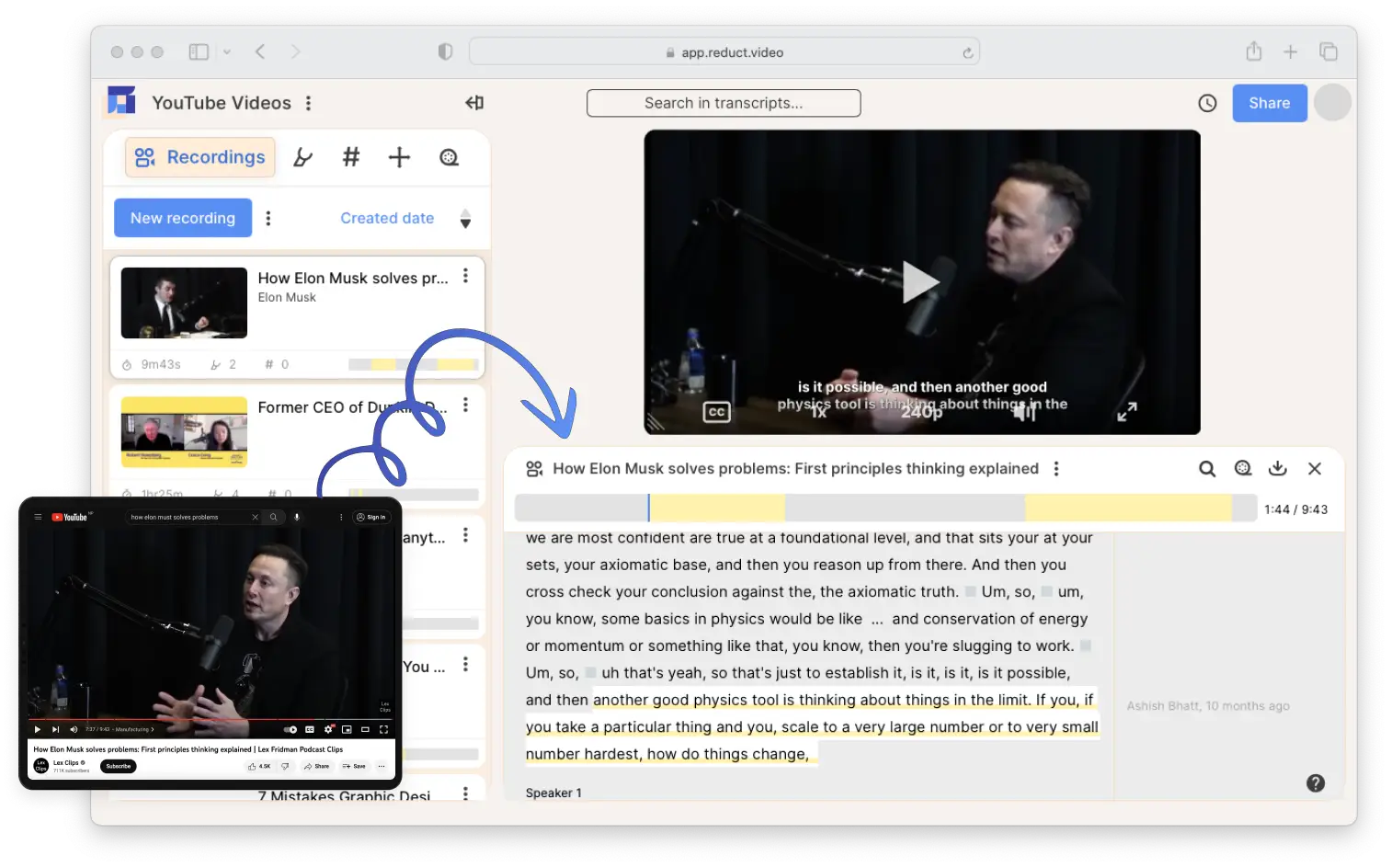Image resolution: width=1391 pixels, height=868 pixels.
Task: Click the YouTube logo
Action: tap(70, 517)
